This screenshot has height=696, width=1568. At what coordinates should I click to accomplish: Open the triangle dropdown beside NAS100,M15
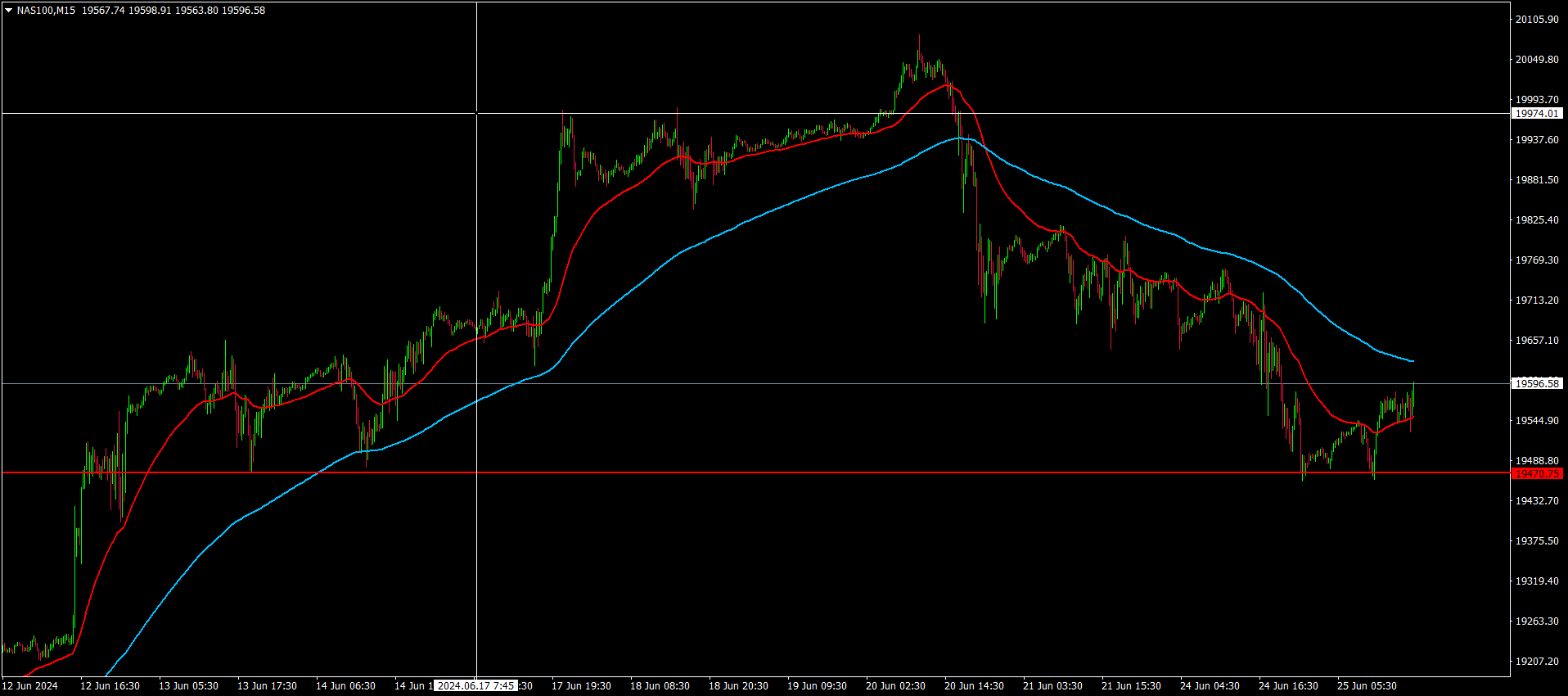coord(8,11)
